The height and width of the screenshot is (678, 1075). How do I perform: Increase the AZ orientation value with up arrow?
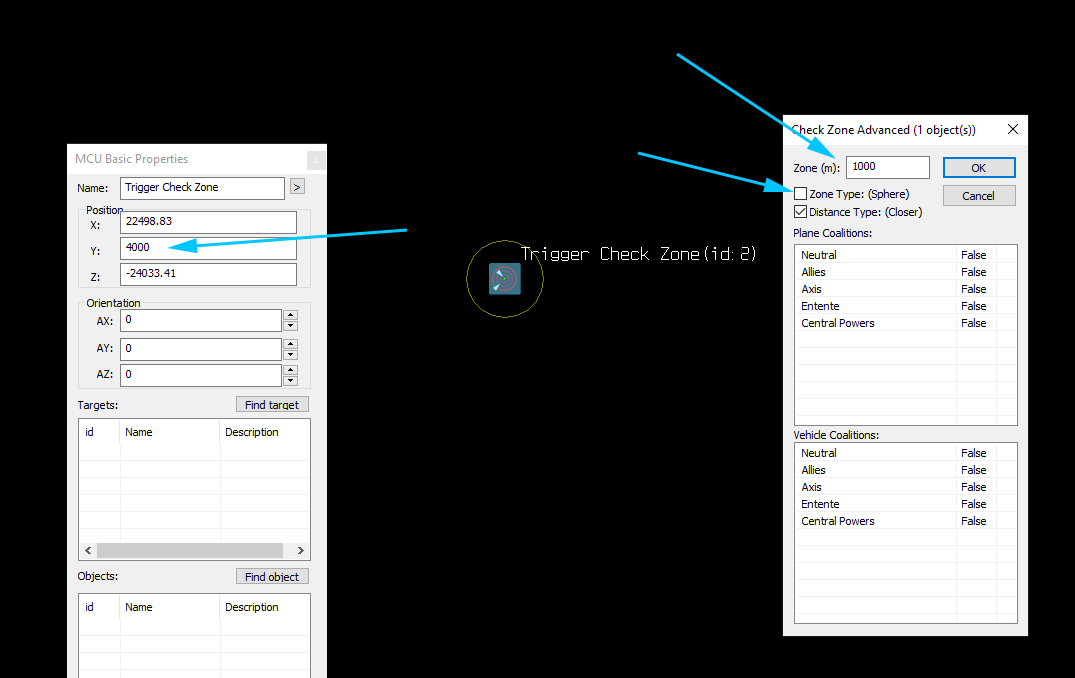click(x=291, y=370)
